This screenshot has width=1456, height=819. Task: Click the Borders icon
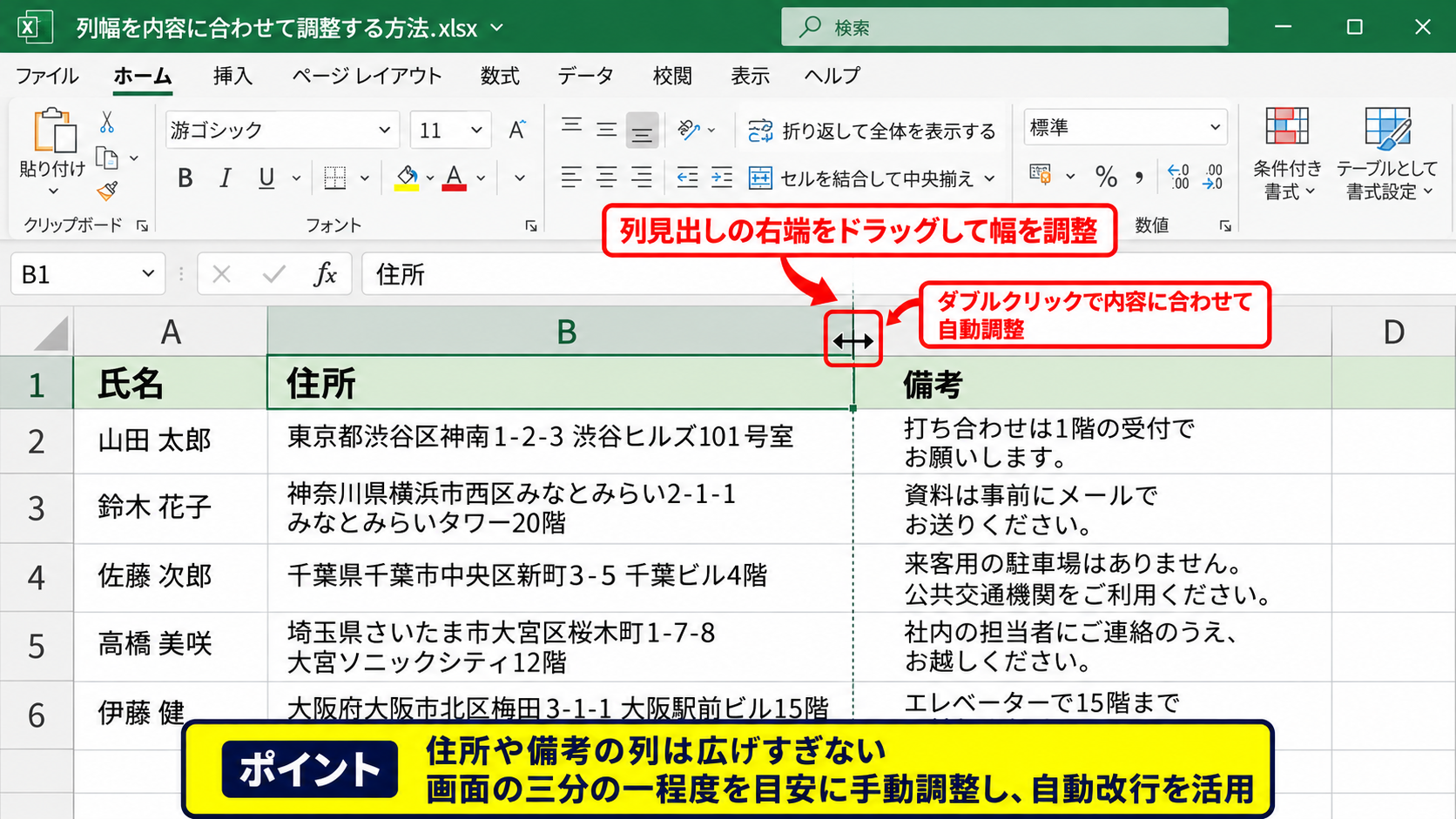[335, 178]
